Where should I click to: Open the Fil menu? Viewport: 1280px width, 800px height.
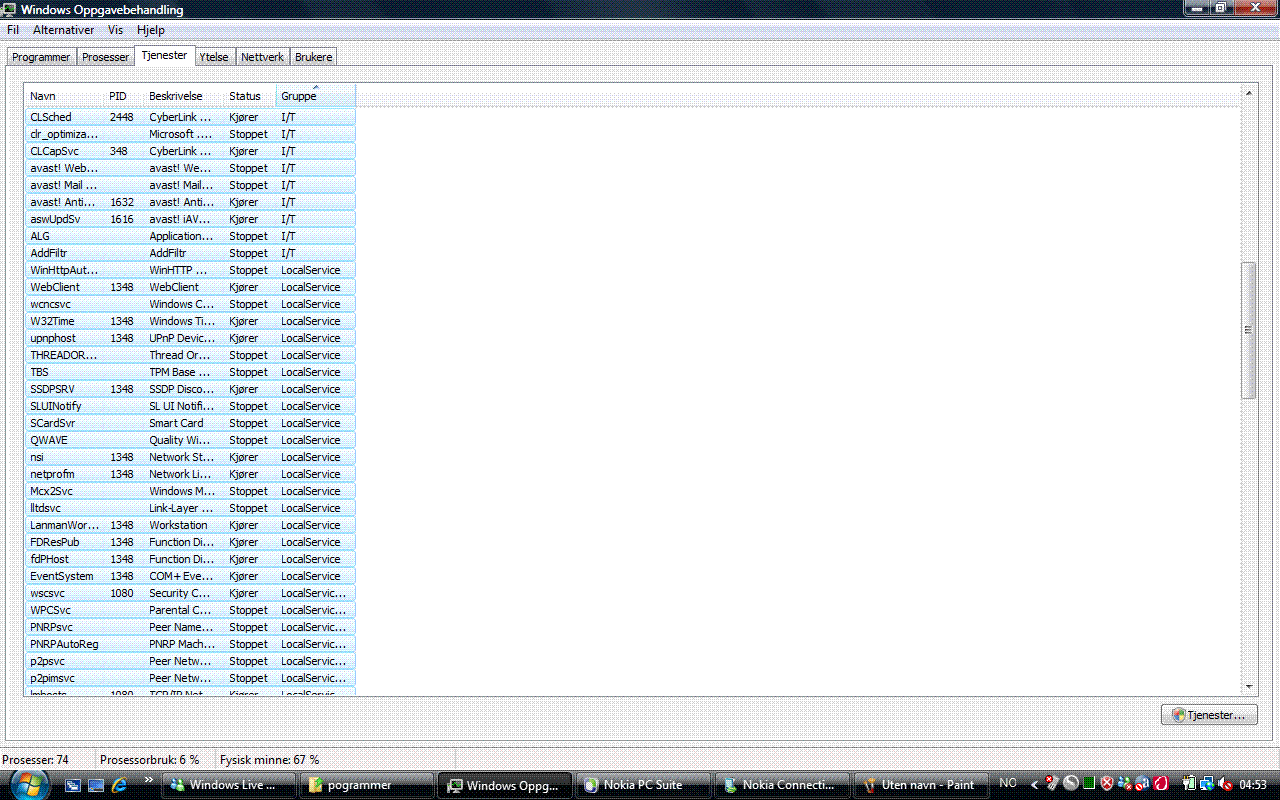click(13, 30)
